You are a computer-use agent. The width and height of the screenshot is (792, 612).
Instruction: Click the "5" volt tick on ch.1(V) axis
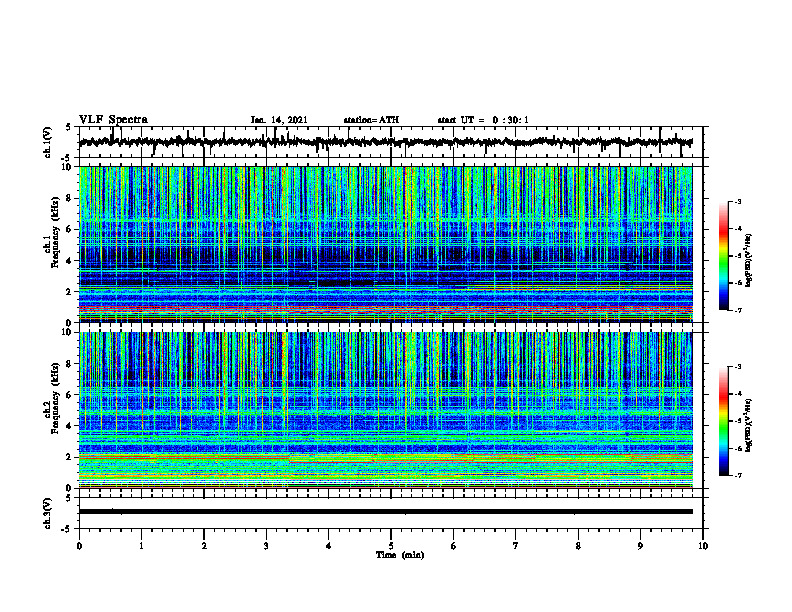point(68,128)
